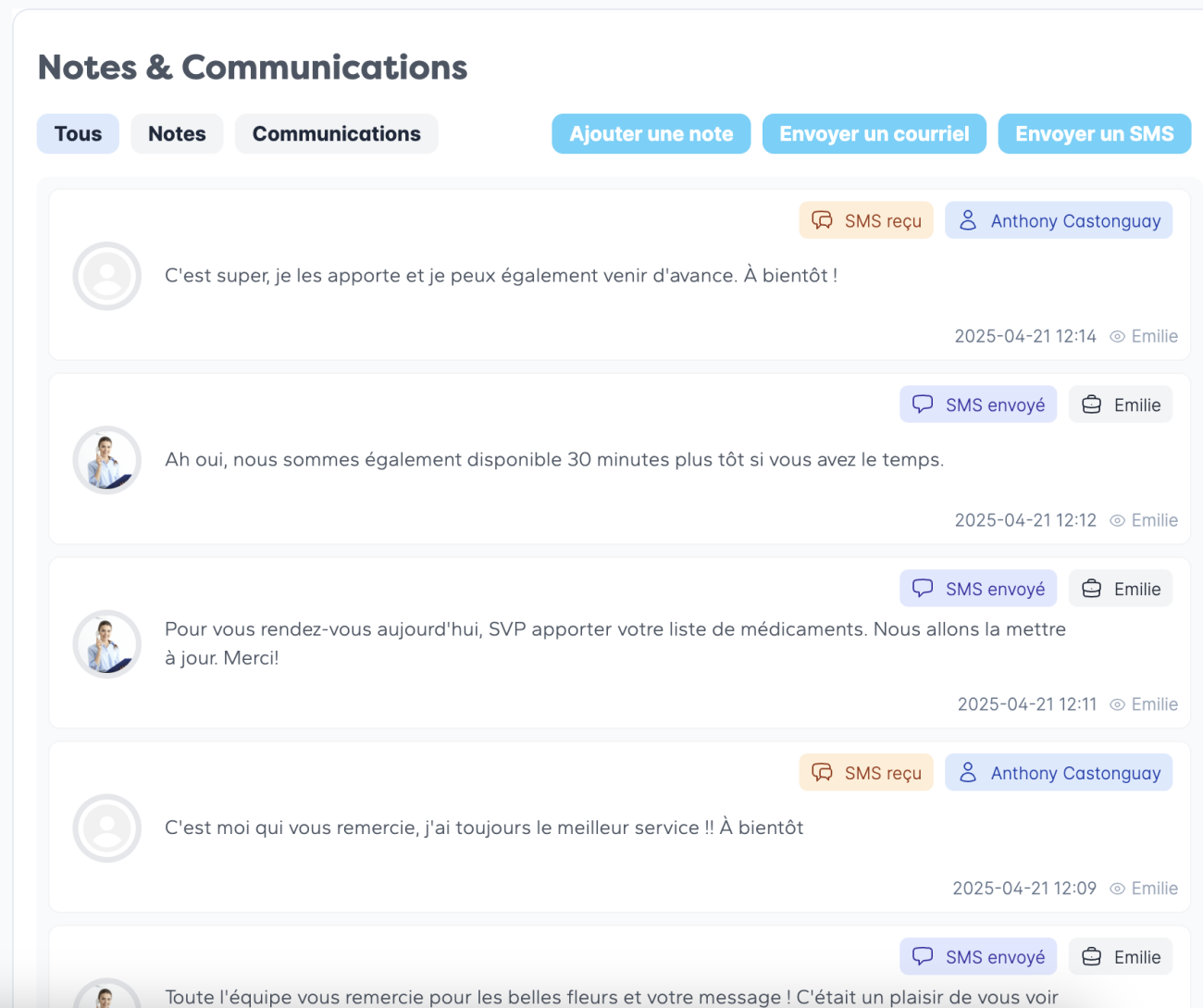Click placeholder avatar of 12:14 message

[107, 276]
